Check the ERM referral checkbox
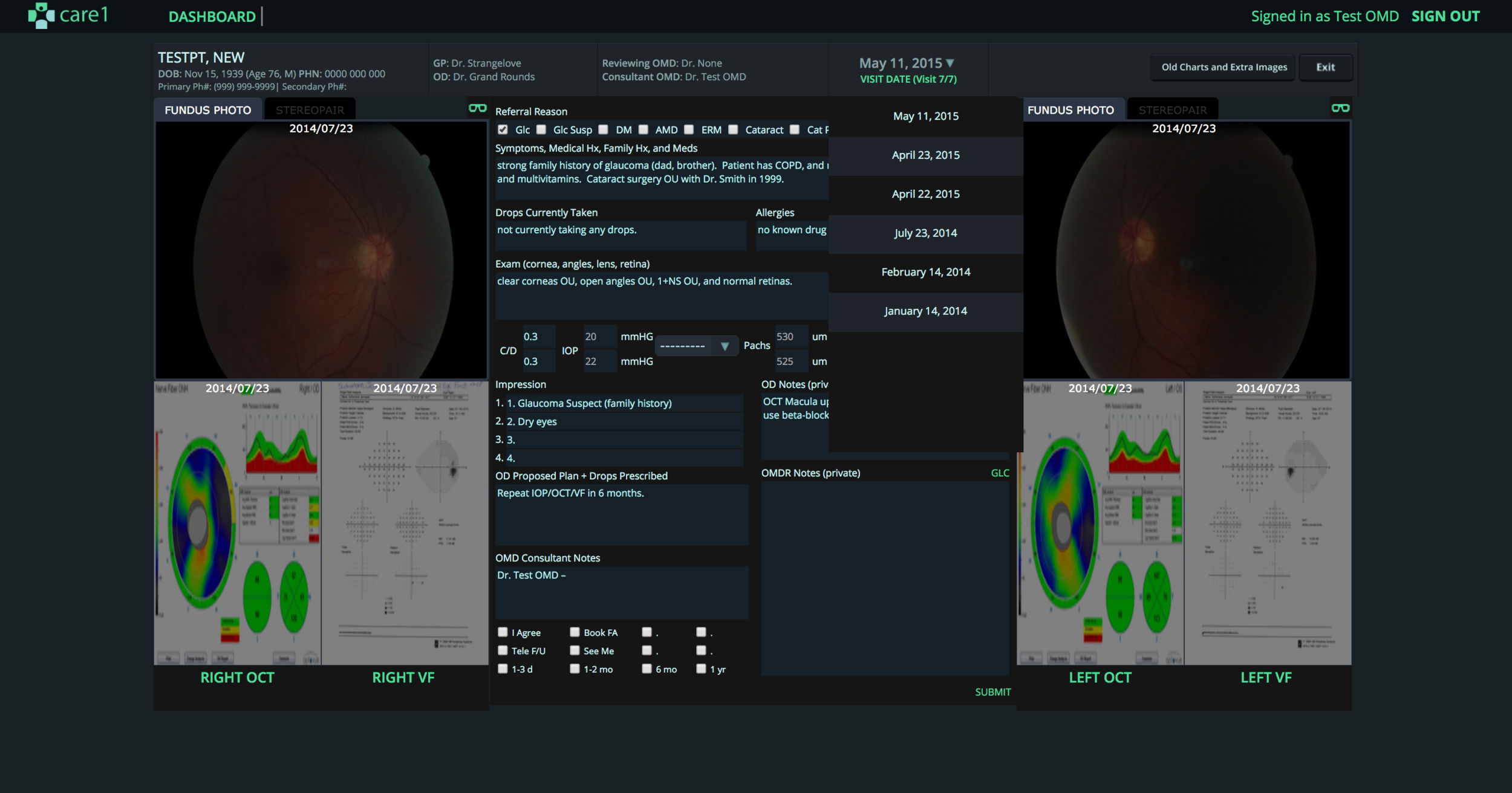Image resolution: width=1512 pixels, height=793 pixels. tap(689, 129)
